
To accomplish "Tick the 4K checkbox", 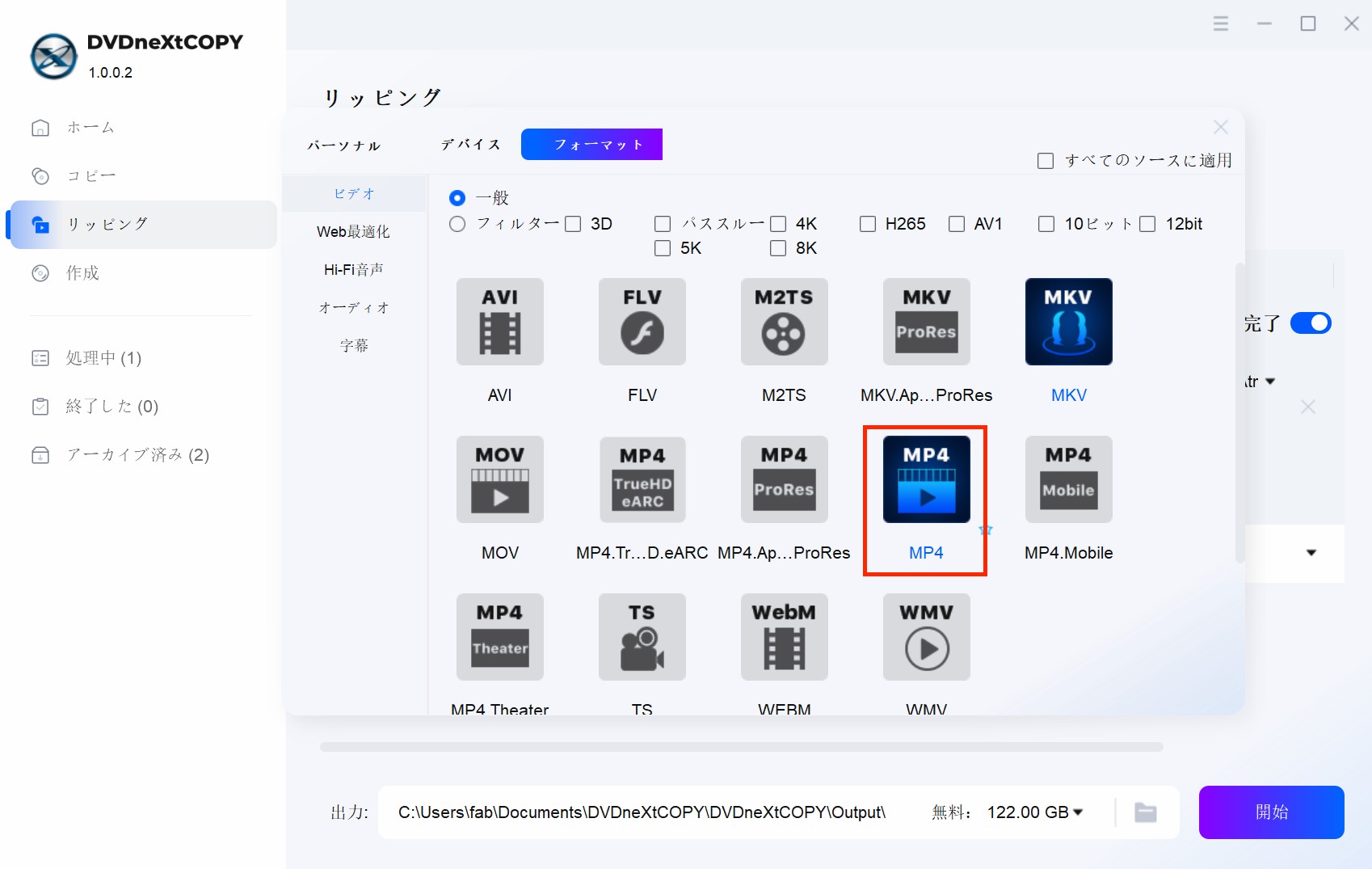I will (778, 224).
